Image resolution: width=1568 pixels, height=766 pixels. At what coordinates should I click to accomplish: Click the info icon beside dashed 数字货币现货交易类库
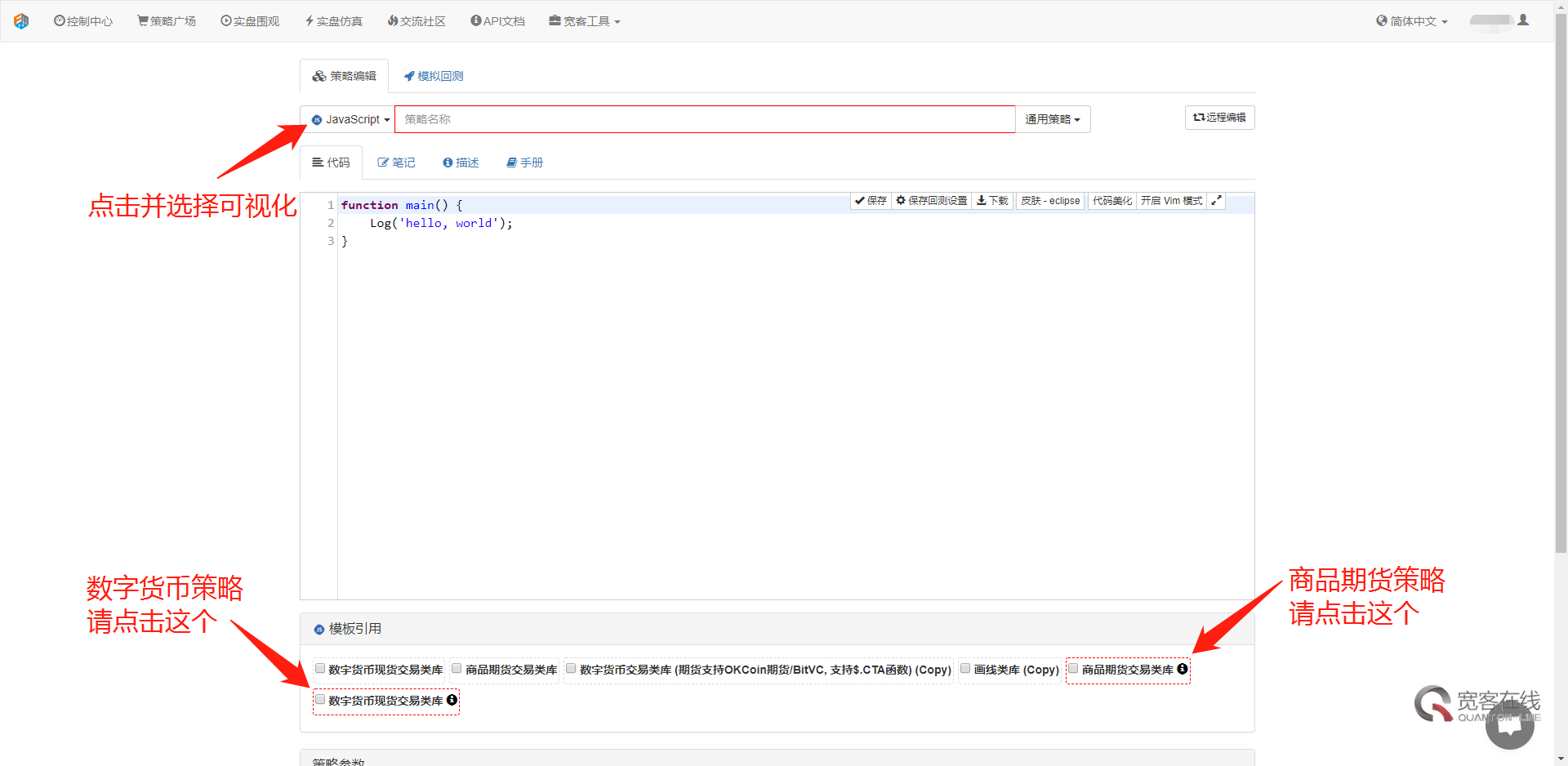(x=452, y=700)
